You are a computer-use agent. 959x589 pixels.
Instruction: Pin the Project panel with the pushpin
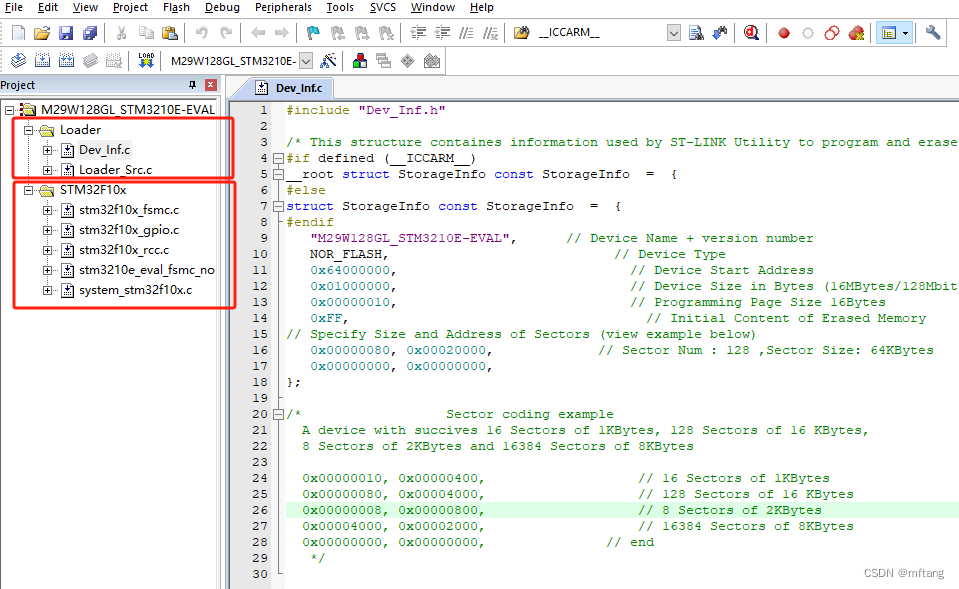193,84
